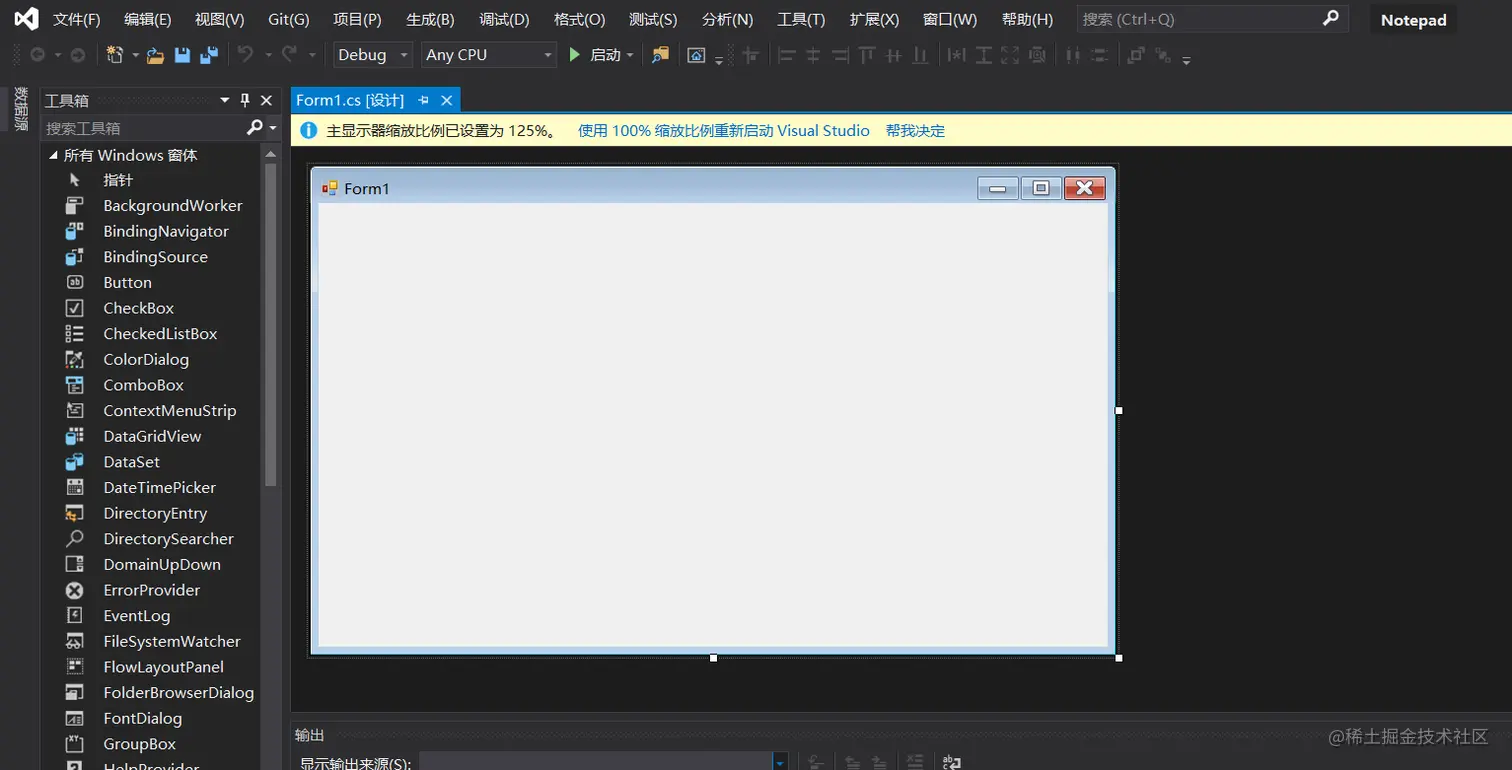This screenshot has height=770, width=1512.
Task: Click the Open File folder icon
Action: click(x=155, y=55)
